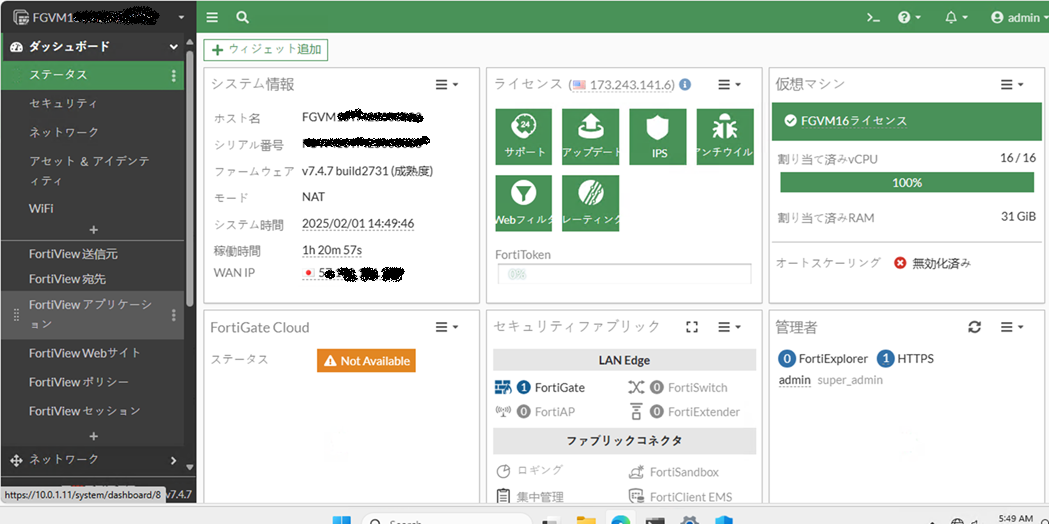Click the サポート license tile
Image resolution: width=1049 pixels, height=524 pixels.
point(524,137)
